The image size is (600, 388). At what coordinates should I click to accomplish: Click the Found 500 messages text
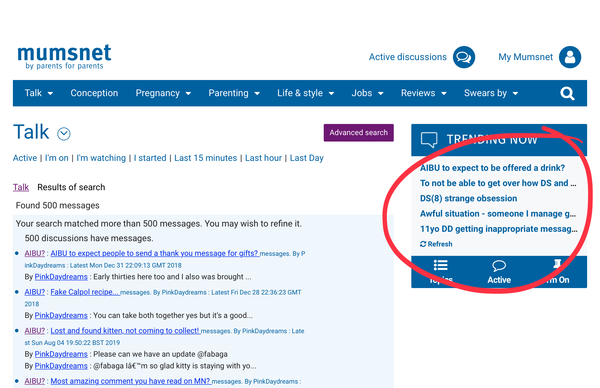tap(57, 205)
